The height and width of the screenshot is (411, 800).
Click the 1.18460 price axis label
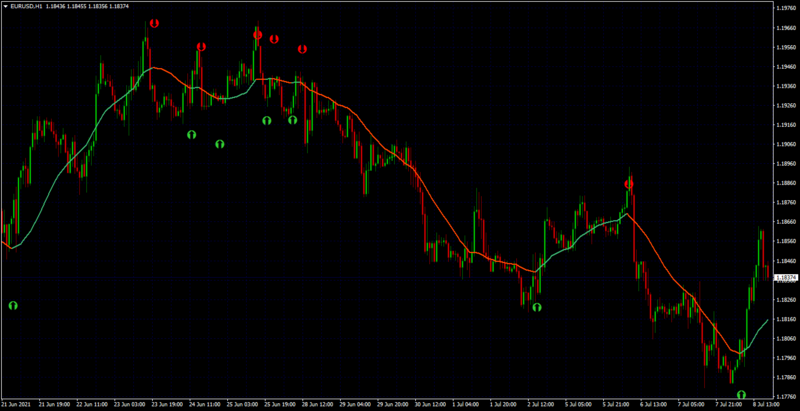pyautogui.click(x=786, y=261)
